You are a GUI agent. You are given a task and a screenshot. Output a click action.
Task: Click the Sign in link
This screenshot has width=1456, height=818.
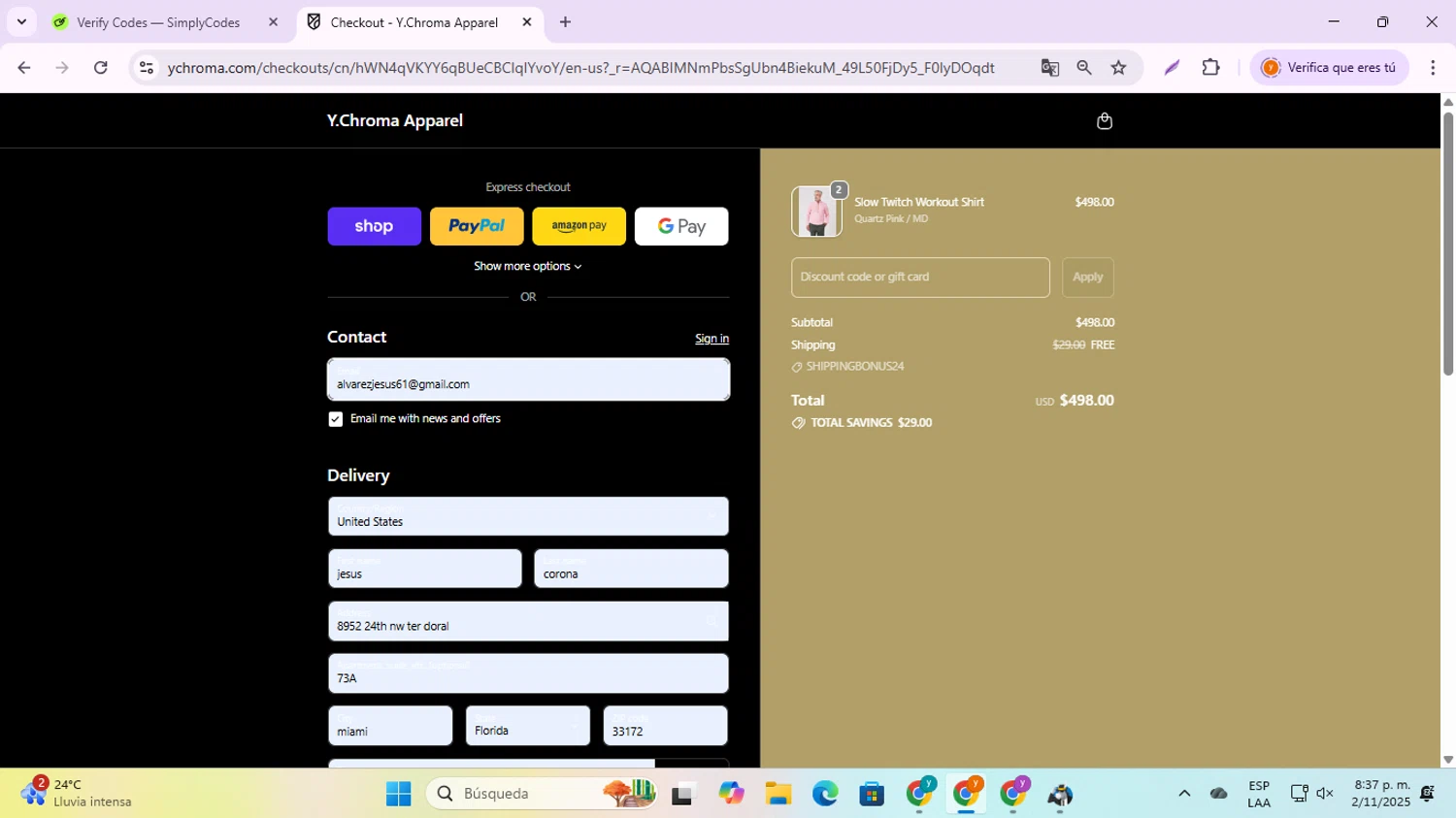[x=711, y=339]
